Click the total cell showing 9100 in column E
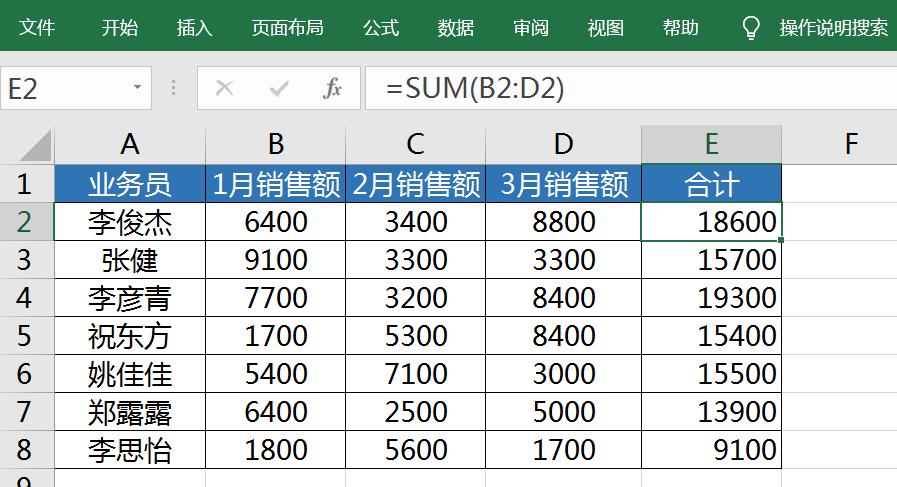The height and width of the screenshot is (487, 897). [712, 449]
